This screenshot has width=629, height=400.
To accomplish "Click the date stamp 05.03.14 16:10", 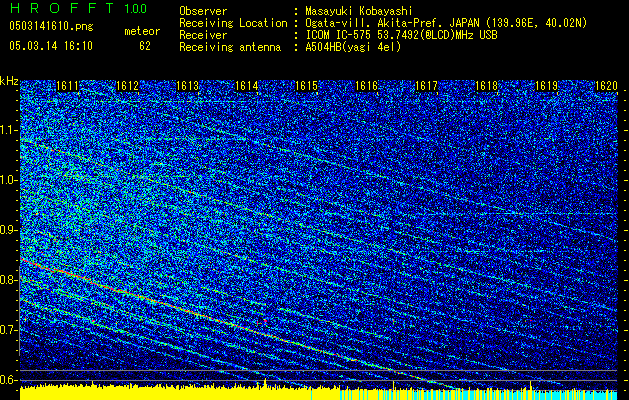I will (x=51, y=46).
